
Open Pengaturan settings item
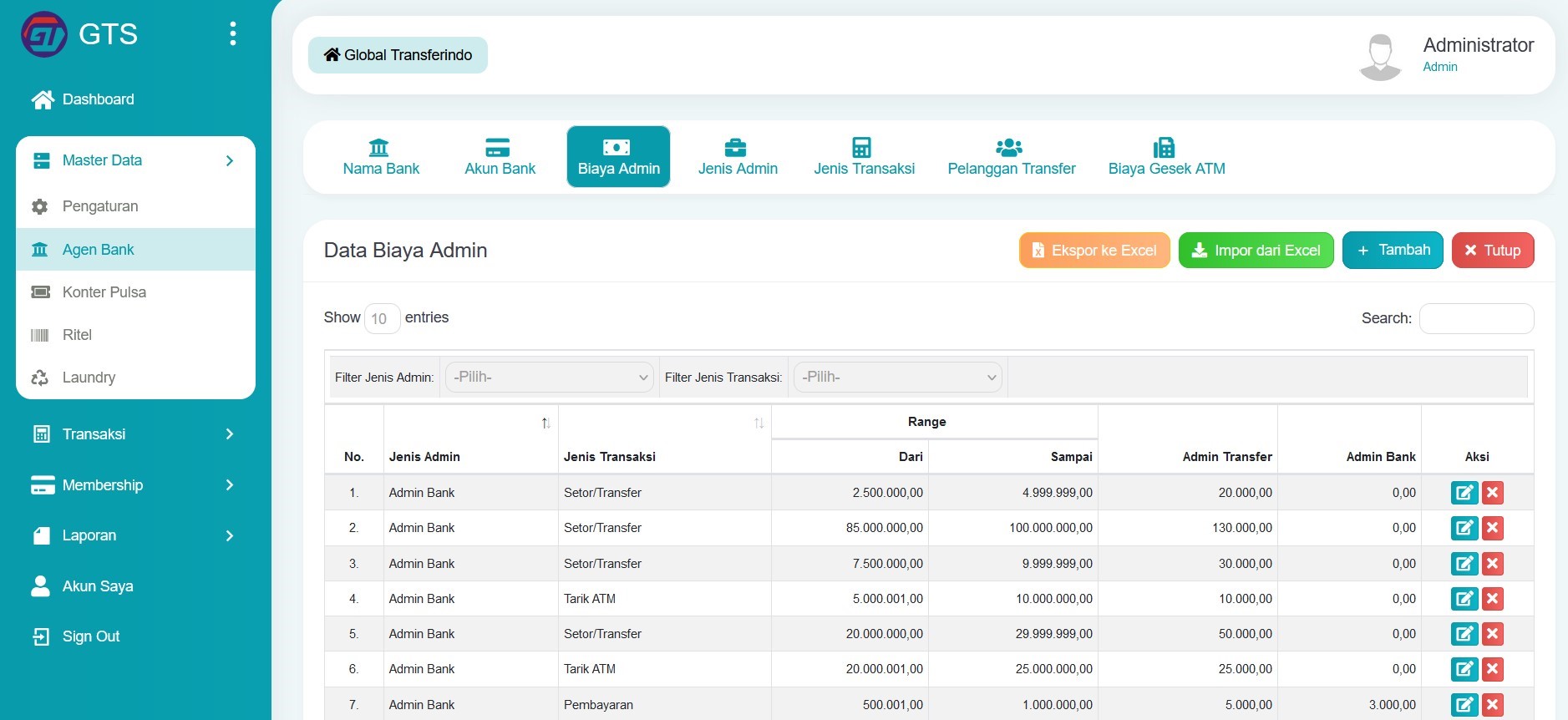(x=135, y=206)
